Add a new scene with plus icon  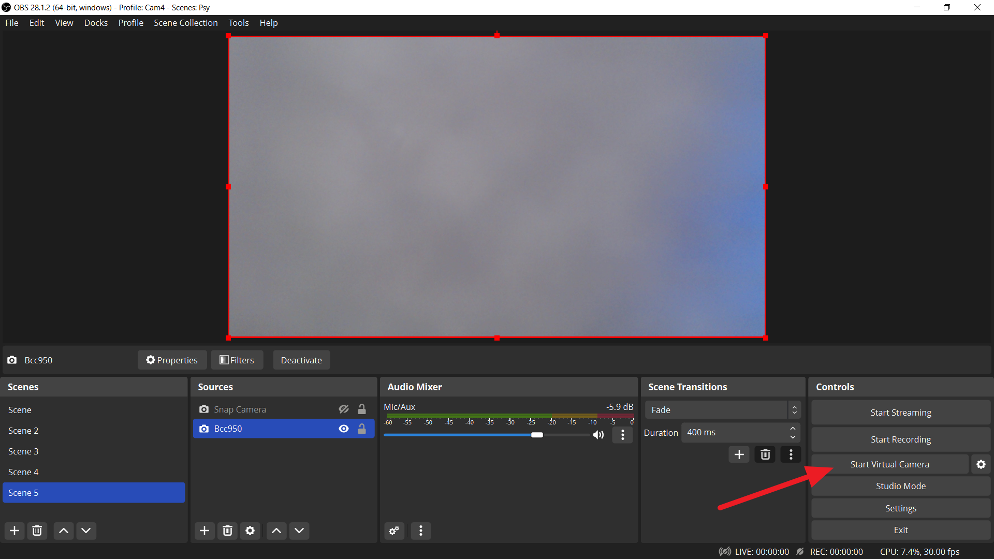[x=14, y=530]
